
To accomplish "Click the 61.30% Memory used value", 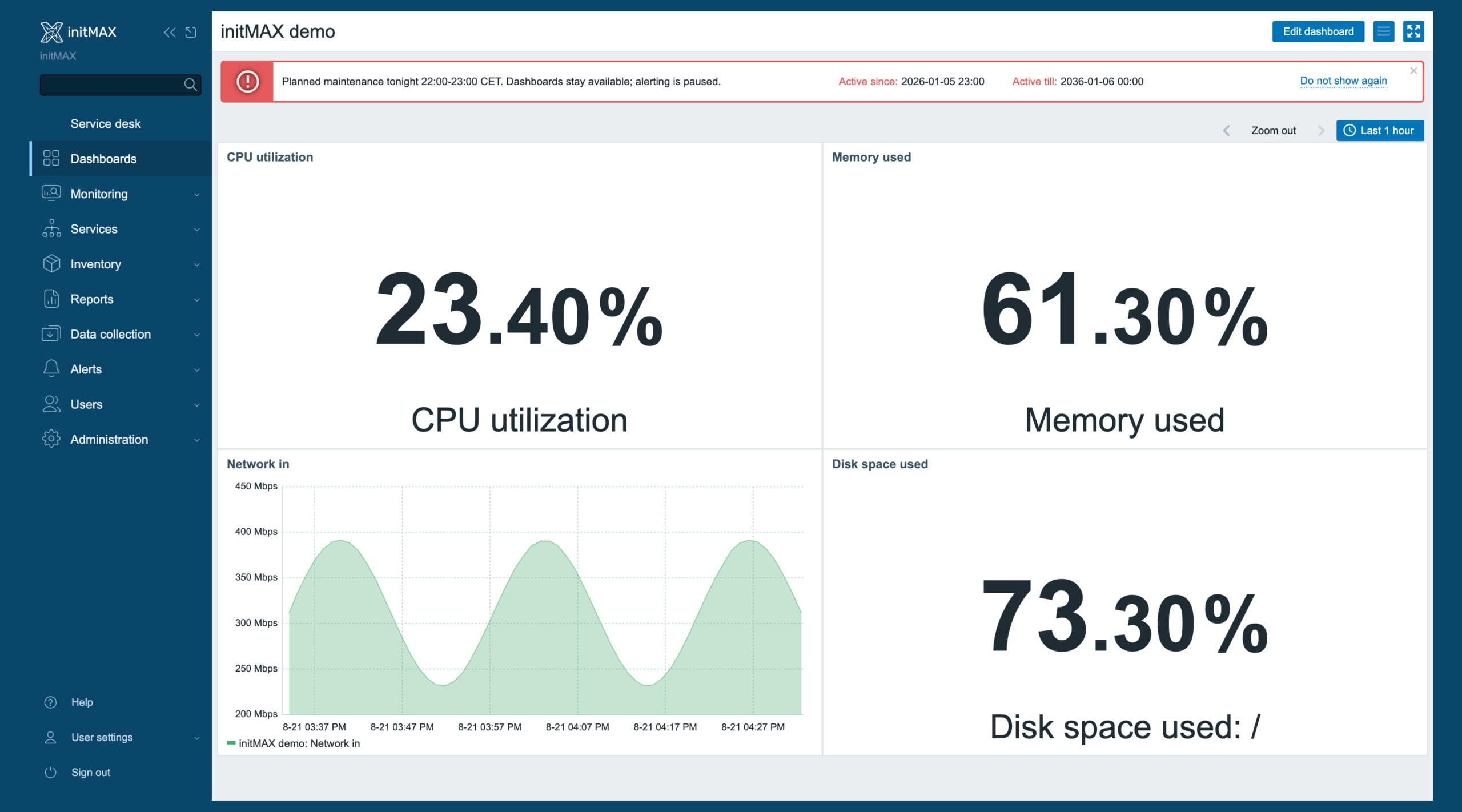I will point(1124,309).
